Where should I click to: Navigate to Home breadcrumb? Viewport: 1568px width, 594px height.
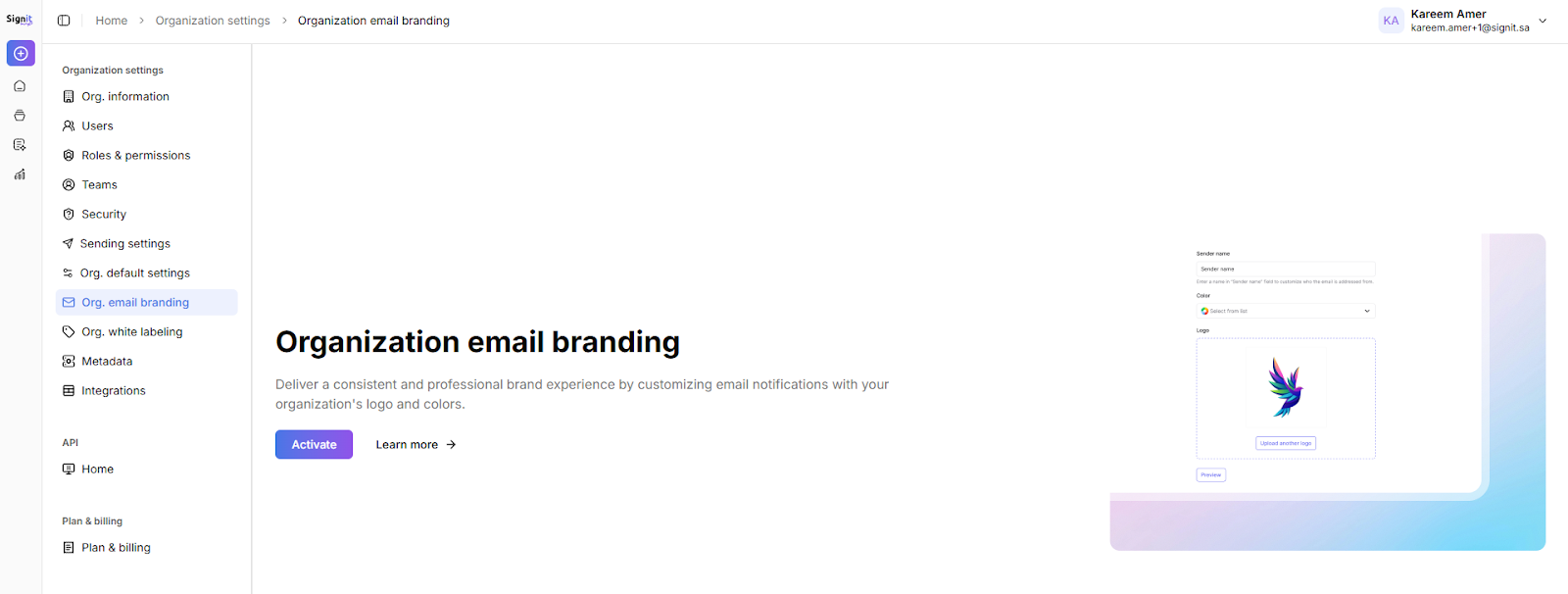pyautogui.click(x=112, y=21)
